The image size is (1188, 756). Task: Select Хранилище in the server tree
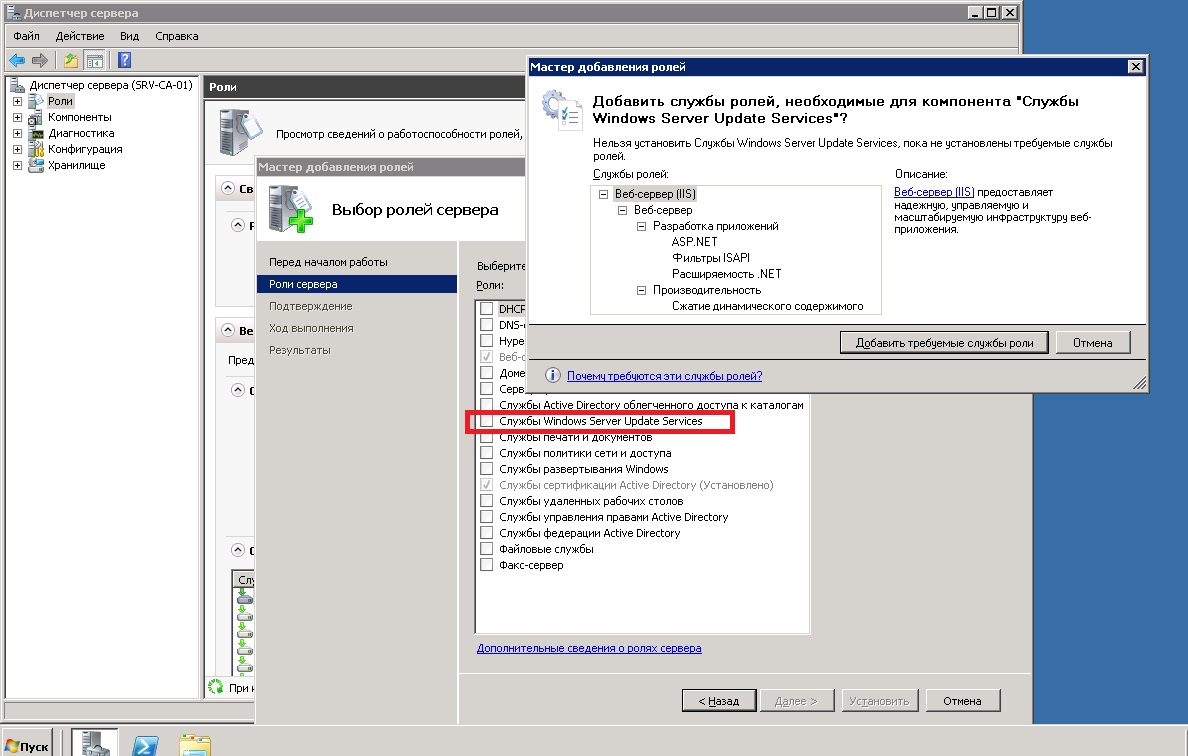[x=77, y=165]
